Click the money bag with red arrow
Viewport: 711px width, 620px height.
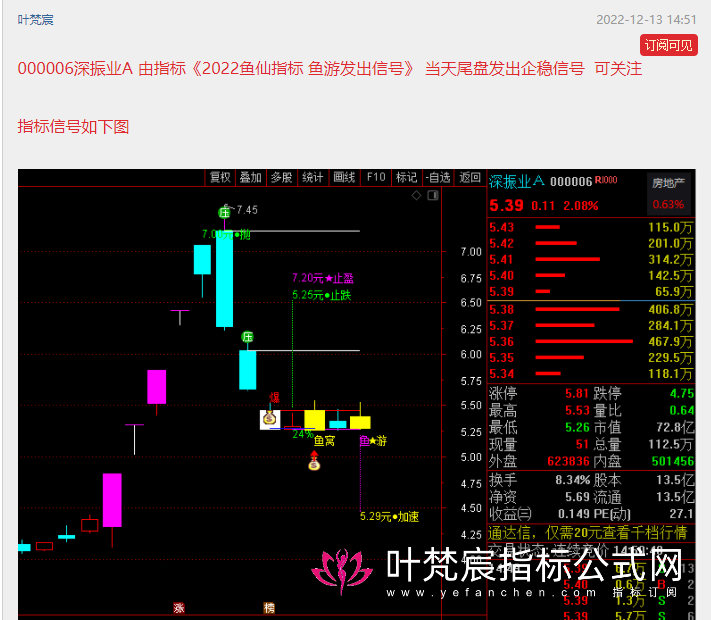[314, 460]
